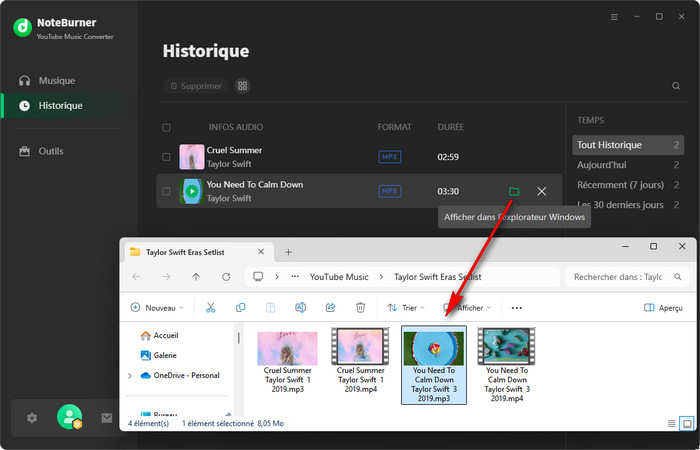Image resolution: width=700 pixels, height=450 pixels.
Task: Open Accueil in navigation pane
Action: click(159, 335)
